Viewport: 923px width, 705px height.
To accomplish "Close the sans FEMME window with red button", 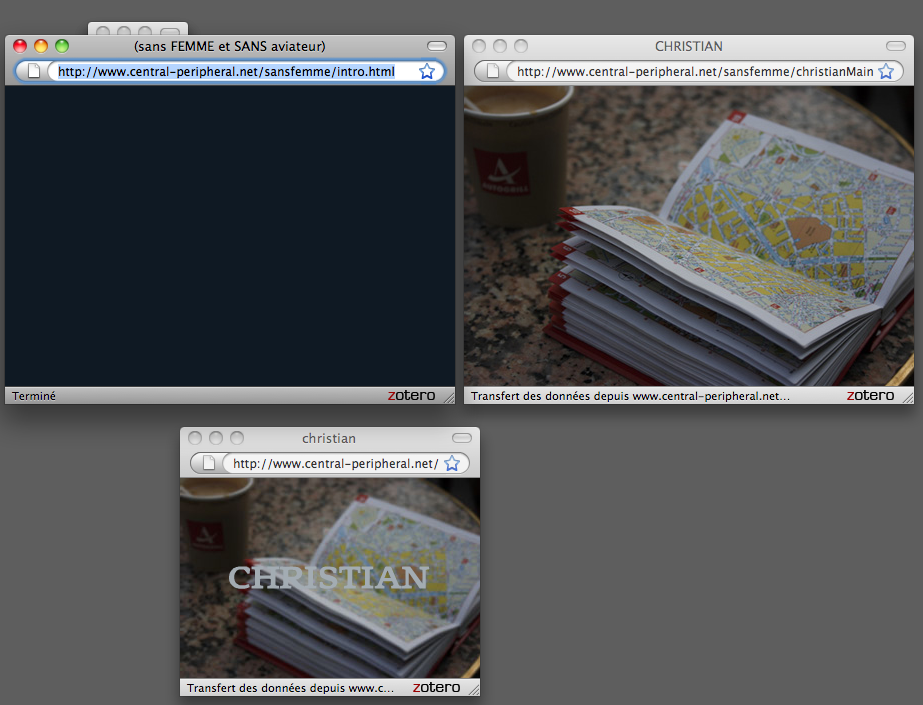I will pyautogui.click(x=20, y=46).
